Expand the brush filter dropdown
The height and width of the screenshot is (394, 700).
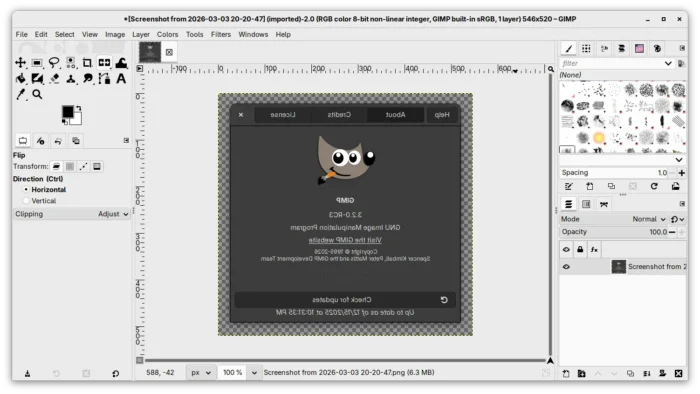point(668,63)
